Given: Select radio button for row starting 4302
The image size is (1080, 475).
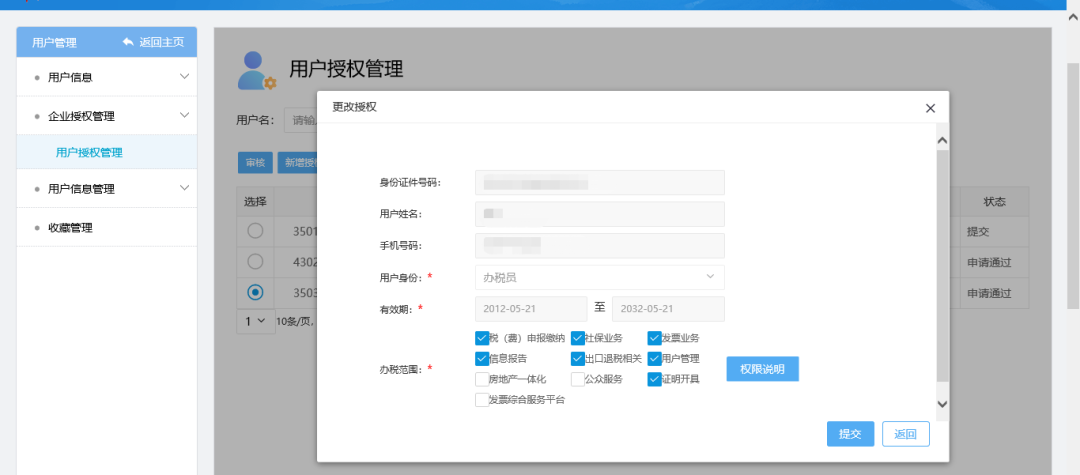Looking at the screenshot, I should 256,262.
